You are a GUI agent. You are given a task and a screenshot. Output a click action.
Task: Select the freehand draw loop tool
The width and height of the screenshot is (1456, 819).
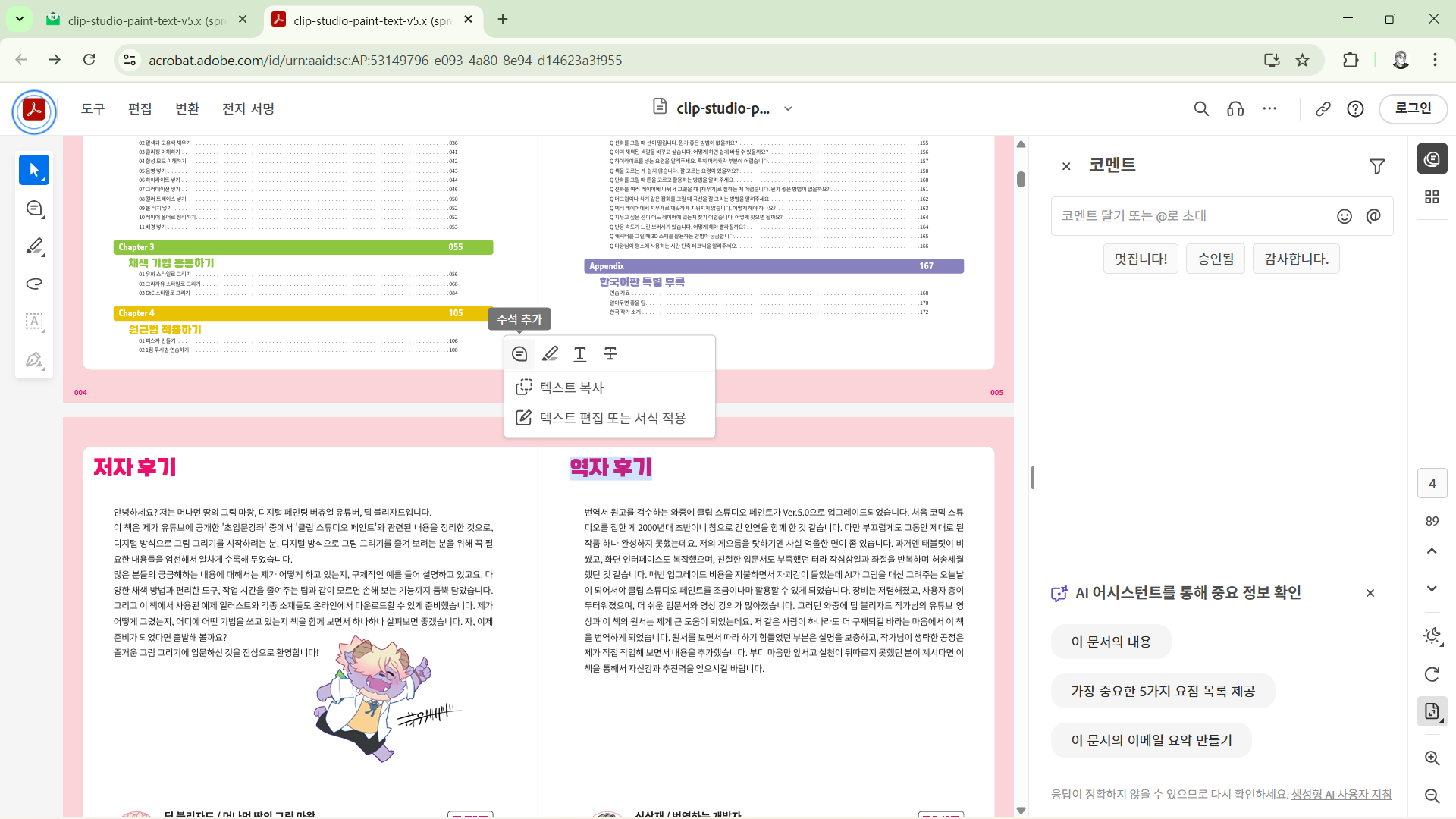34,284
